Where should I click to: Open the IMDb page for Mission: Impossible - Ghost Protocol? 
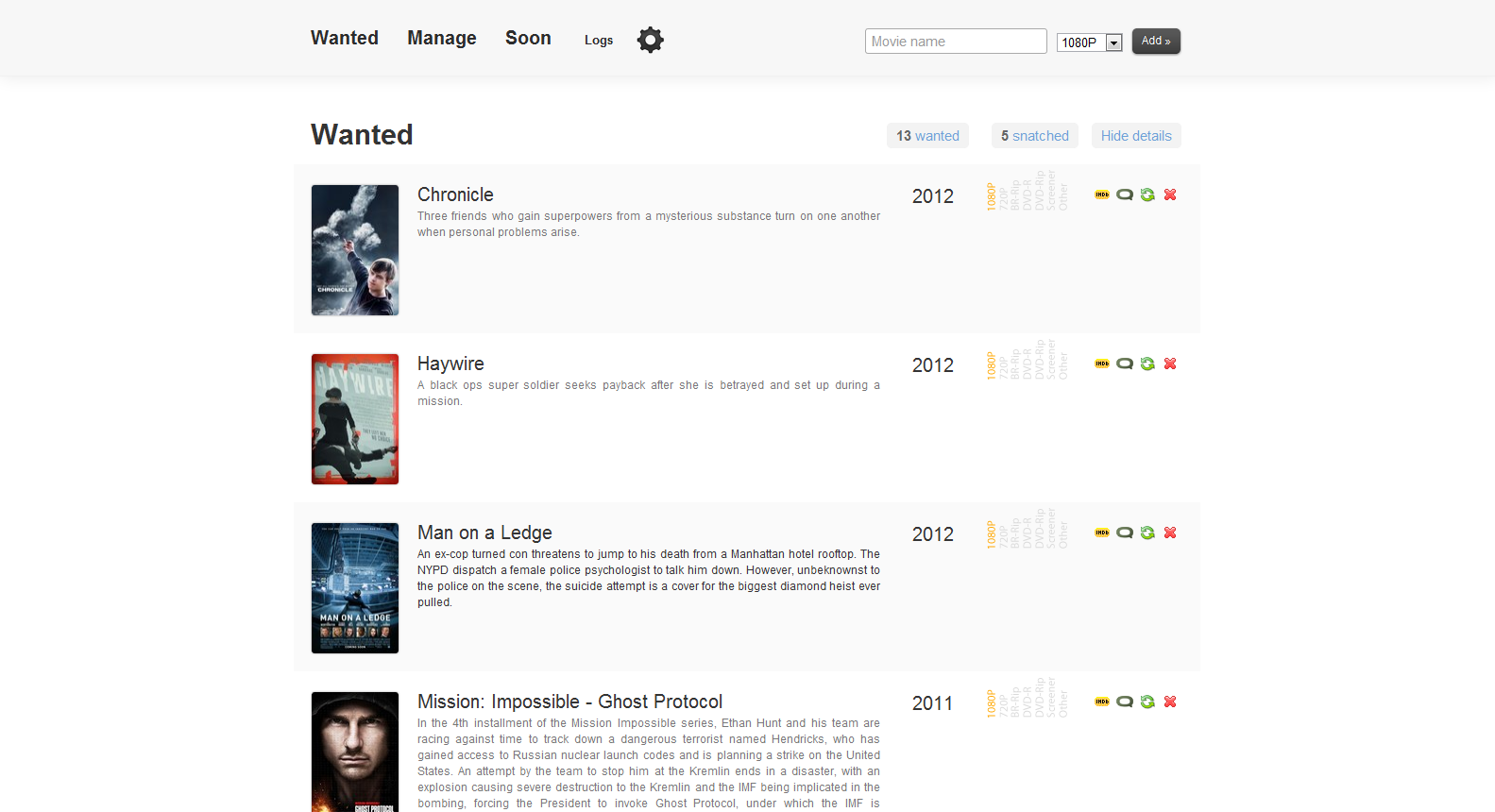click(1102, 702)
